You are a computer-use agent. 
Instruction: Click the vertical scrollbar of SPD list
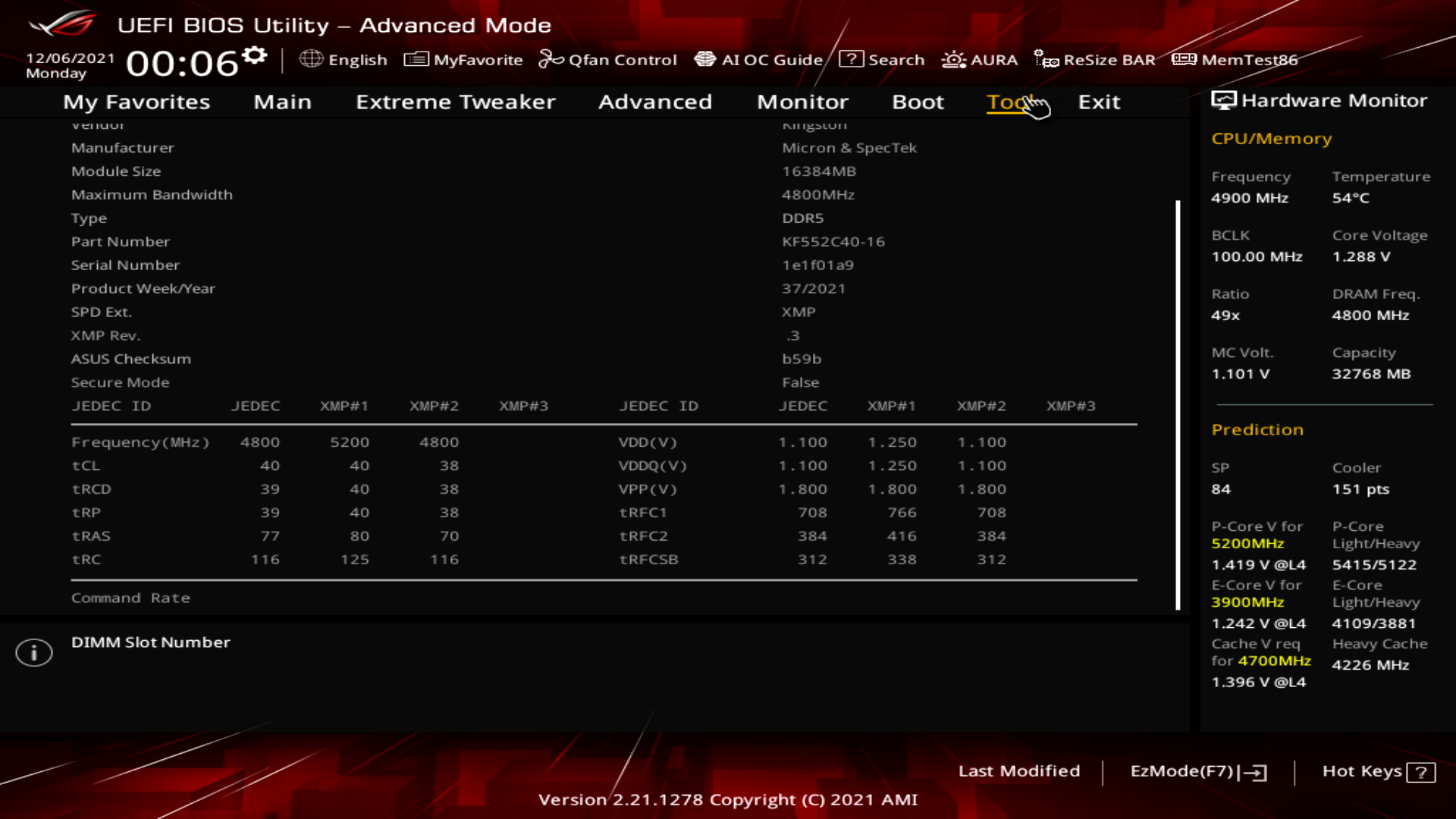pyautogui.click(x=1178, y=404)
